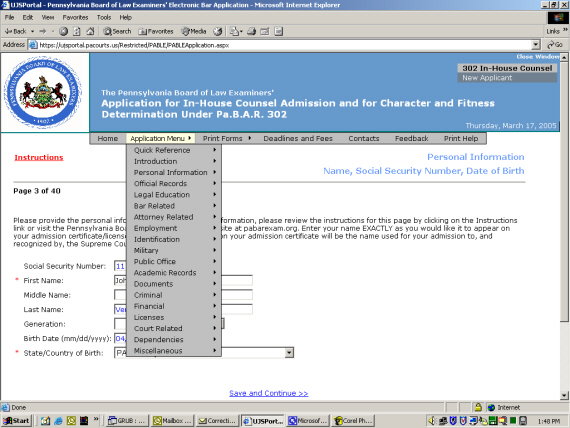Viewport: 570px width, 428px height.
Task: Select Public Office in Application Menu
Action: click(x=174, y=261)
